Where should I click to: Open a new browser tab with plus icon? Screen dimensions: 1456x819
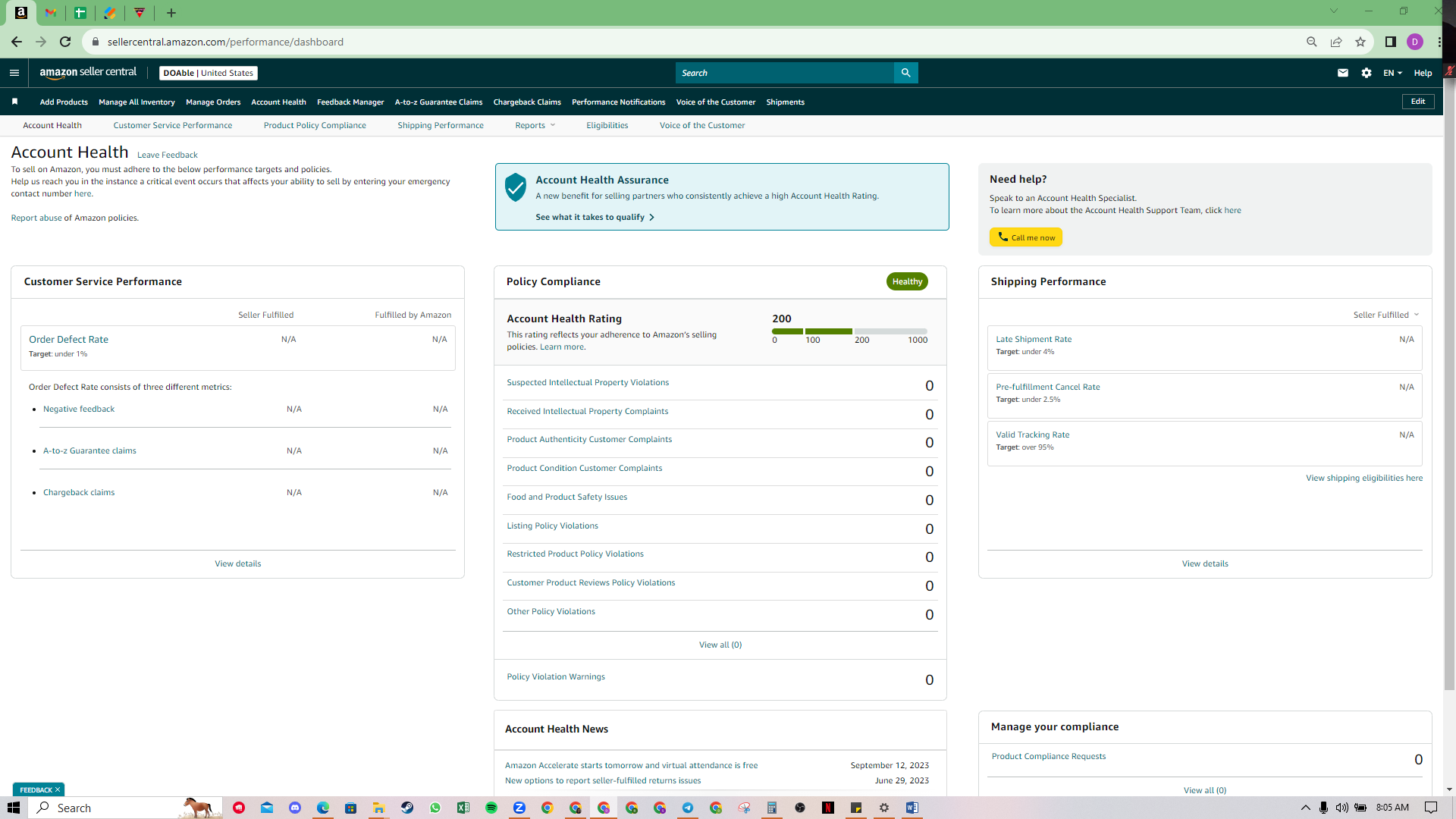point(171,13)
